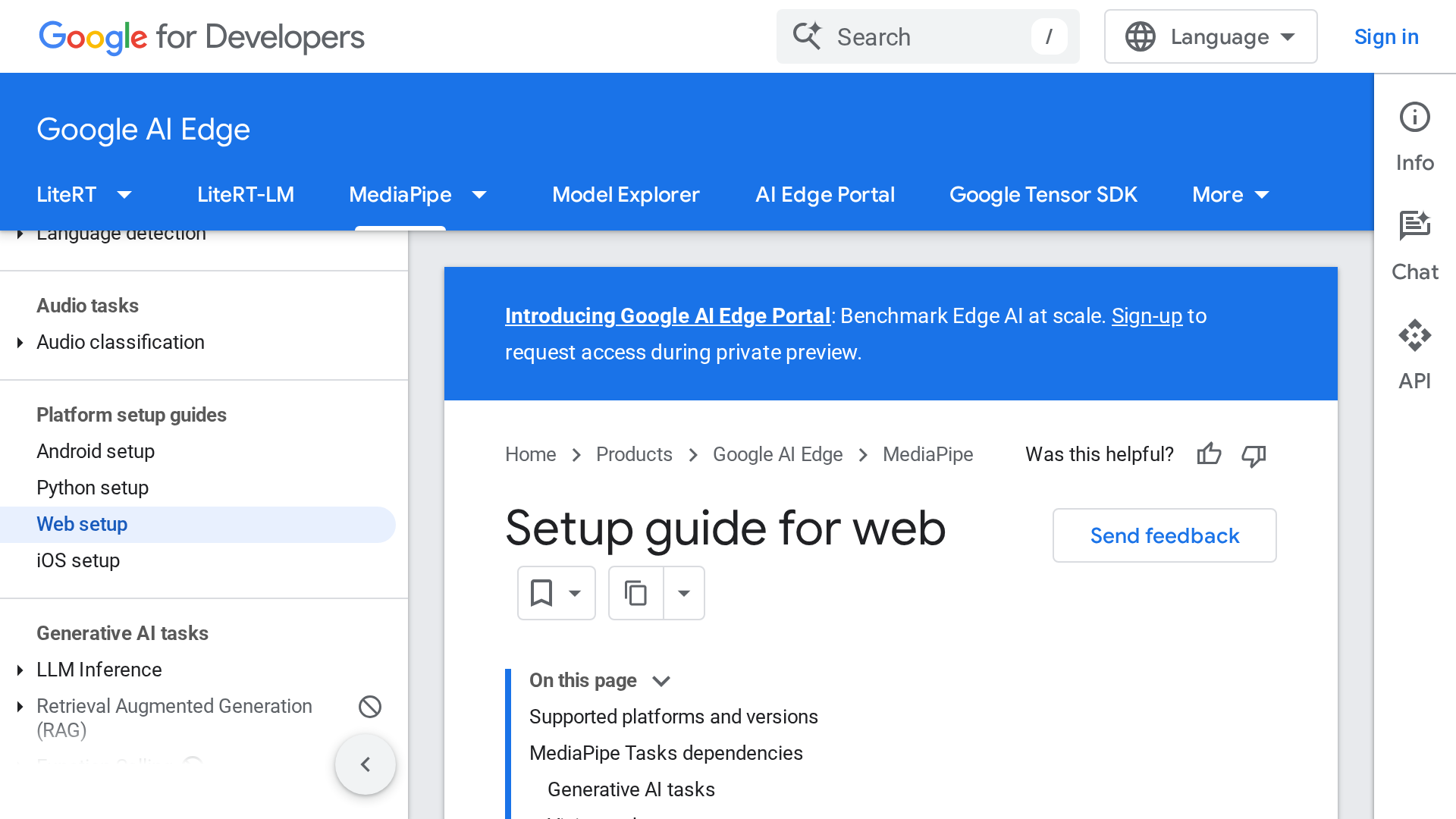
Task: Switch to the LiteRT-LM tab
Action: pos(246,195)
